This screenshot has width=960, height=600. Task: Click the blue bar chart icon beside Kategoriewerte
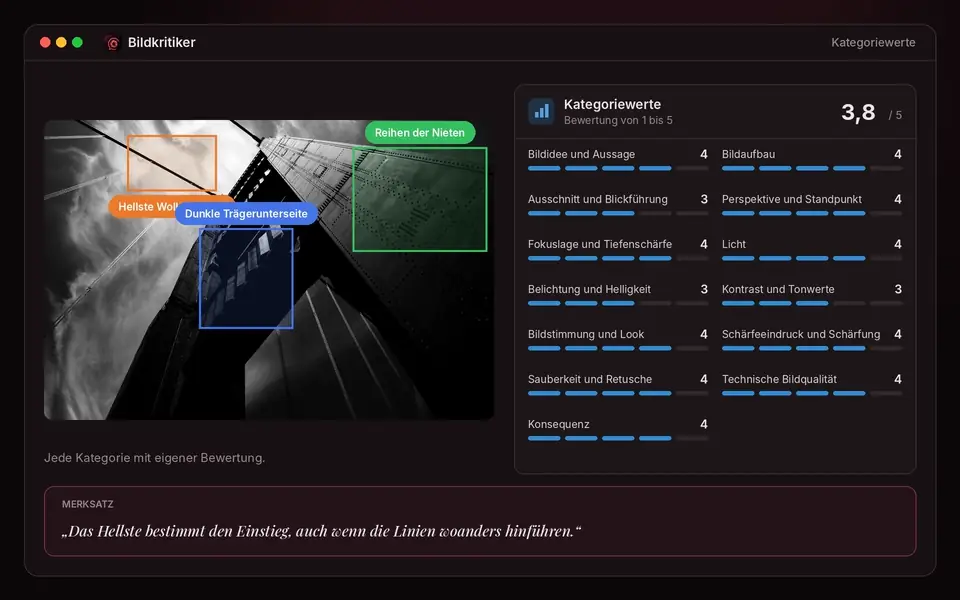click(x=541, y=111)
